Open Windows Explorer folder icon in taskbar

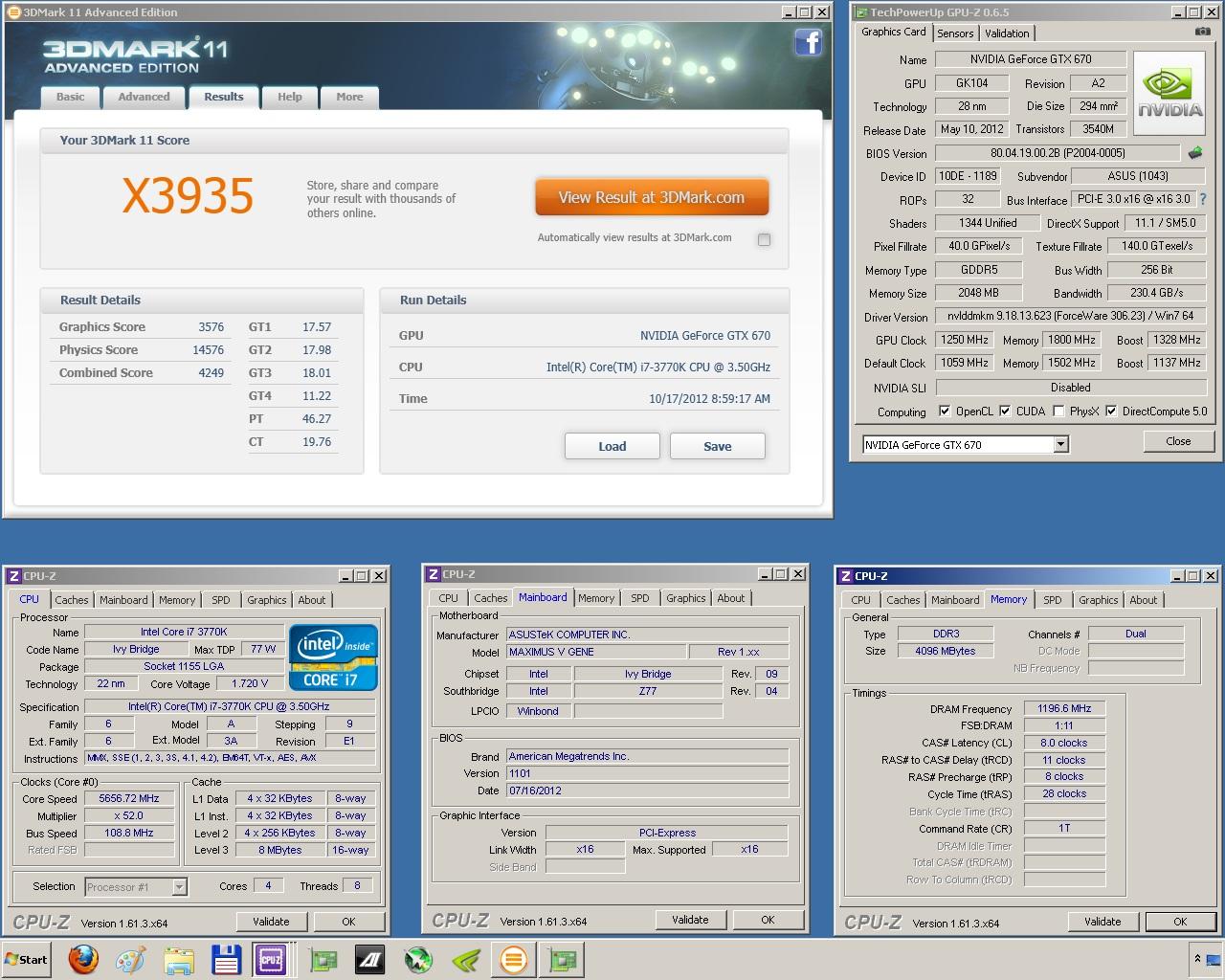pyautogui.click(x=179, y=959)
